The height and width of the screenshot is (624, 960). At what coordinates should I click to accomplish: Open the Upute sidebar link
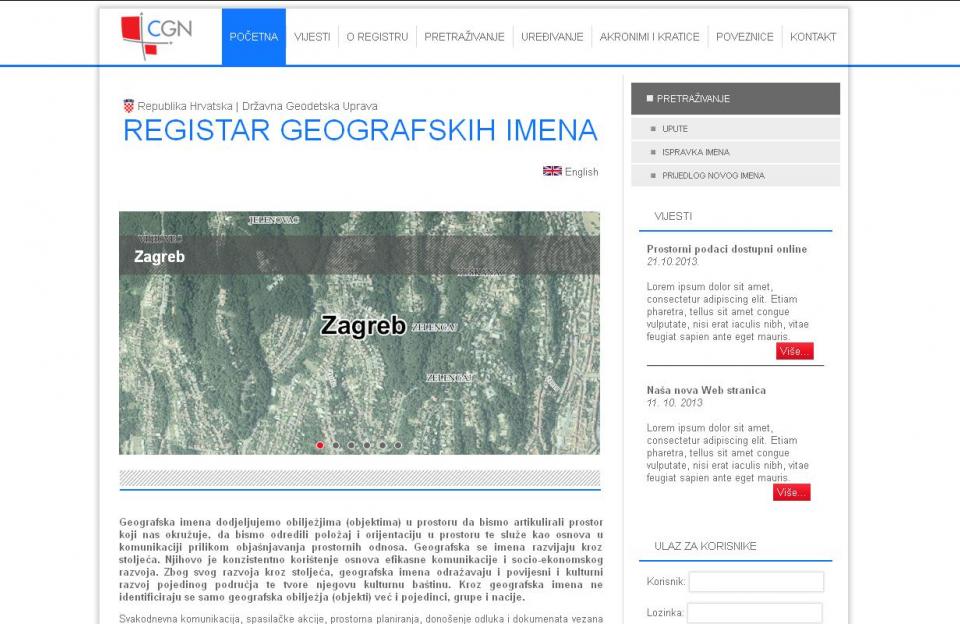[675, 129]
